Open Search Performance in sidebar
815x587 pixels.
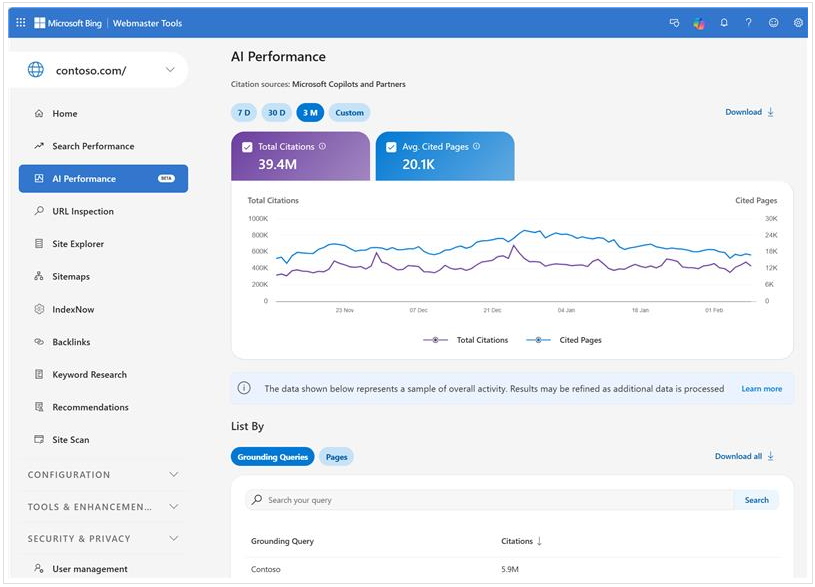pyautogui.click(x=93, y=146)
